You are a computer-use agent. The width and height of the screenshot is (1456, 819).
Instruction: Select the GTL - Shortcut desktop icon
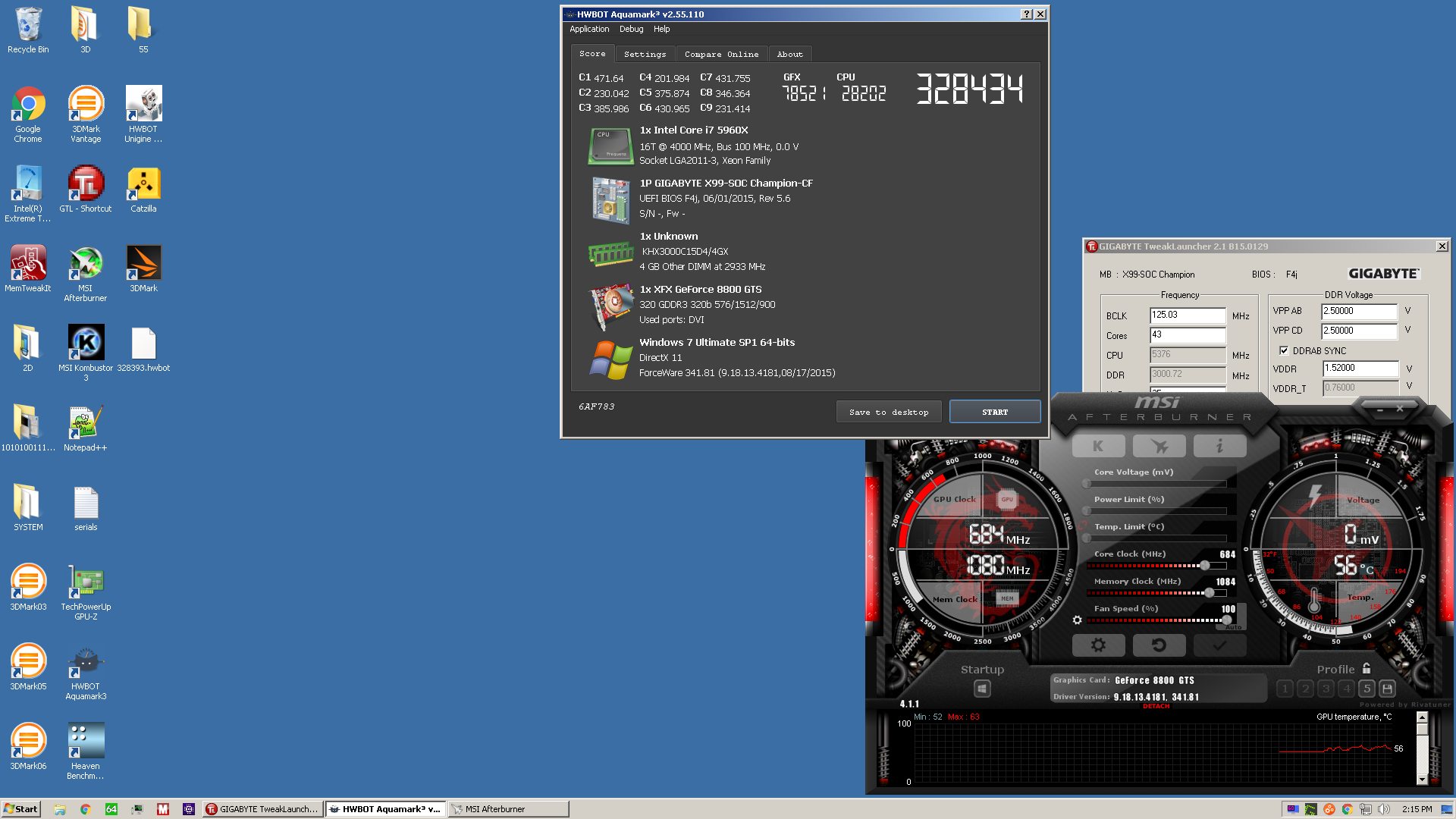click(x=86, y=190)
